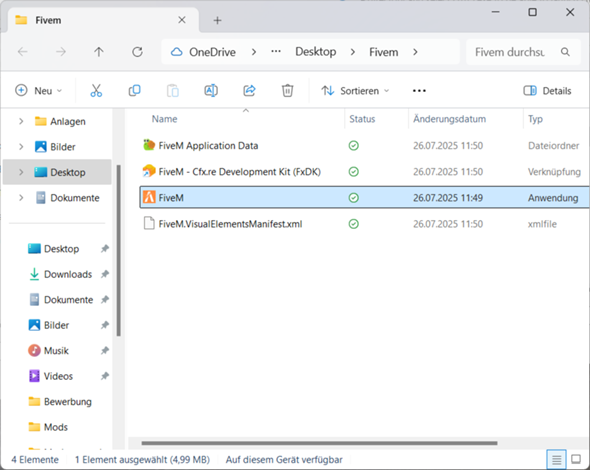Click Desktop breadcrumb in address bar
Image resolution: width=590 pixels, height=470 pixels.
[x=316, y=52]
